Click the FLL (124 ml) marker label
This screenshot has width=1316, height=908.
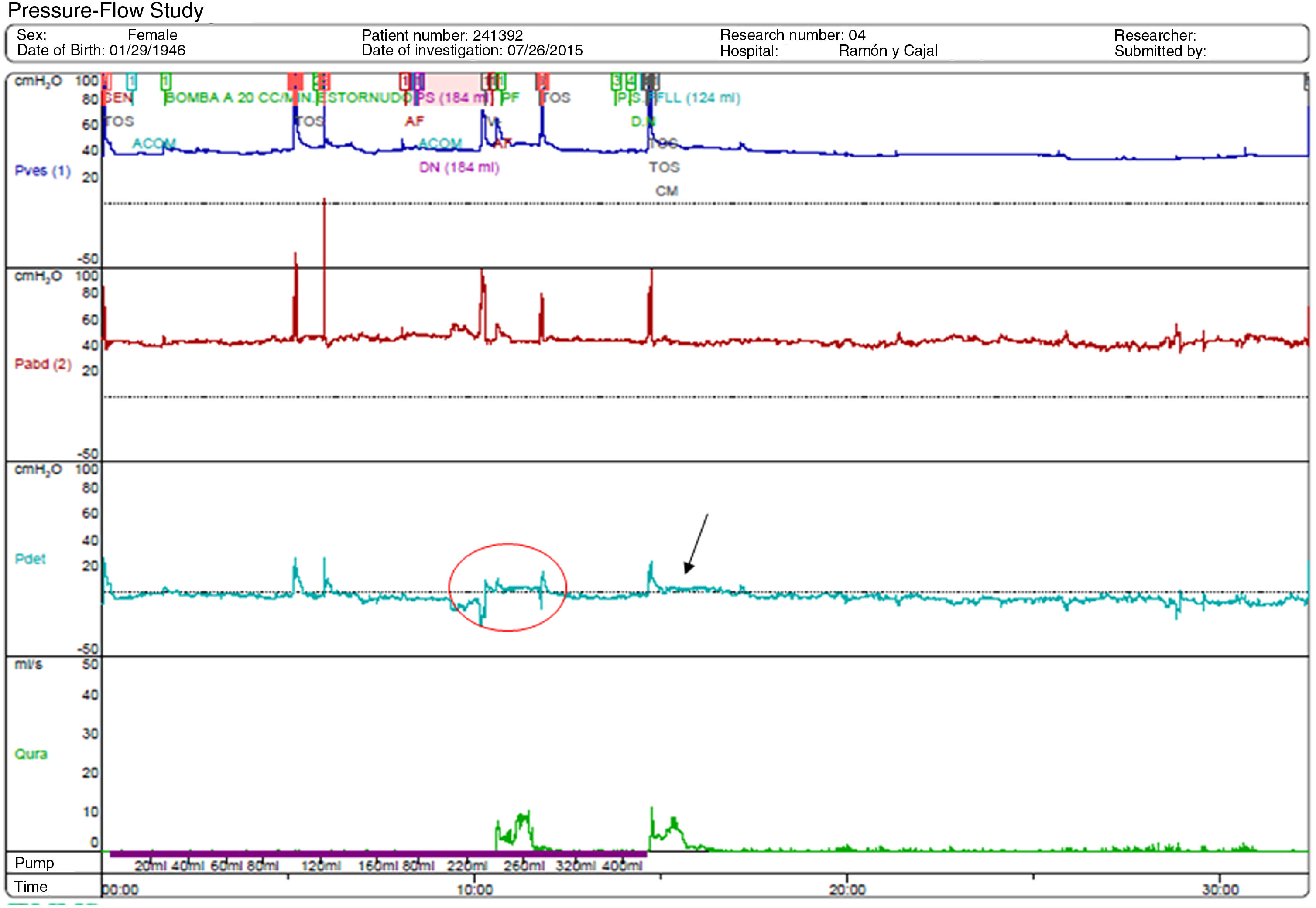click(x=699, y=98)
